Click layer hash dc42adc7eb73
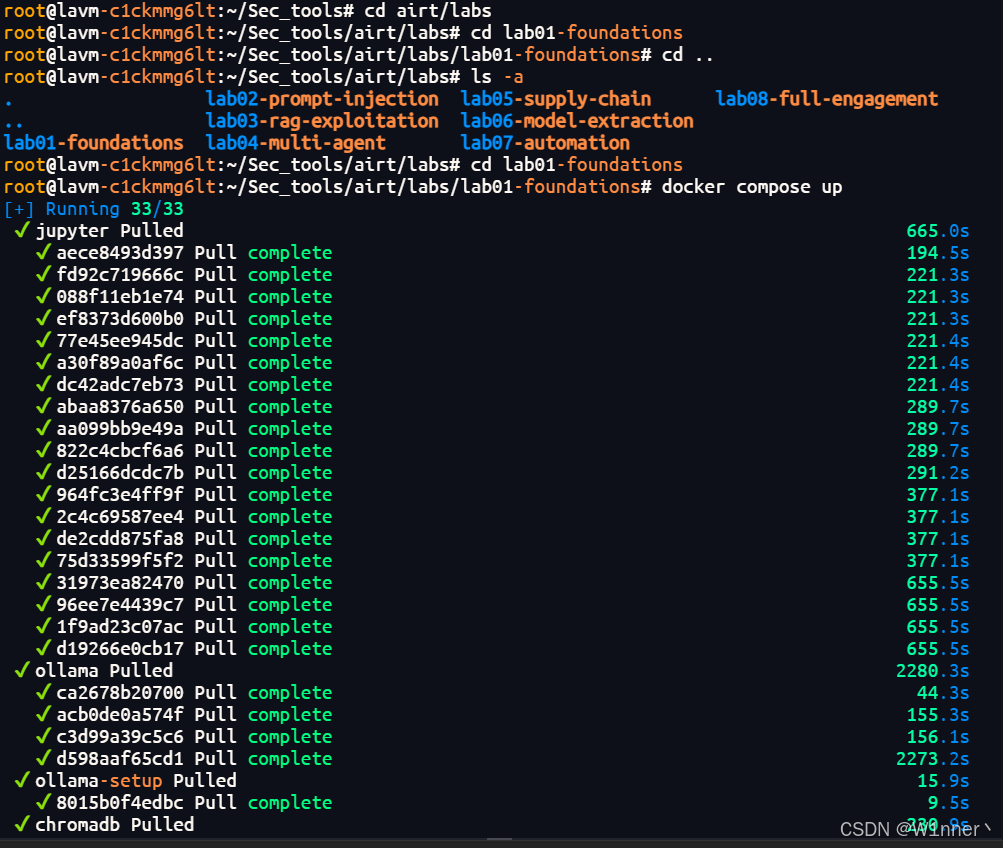1003x848 pixels. (120, 385)
